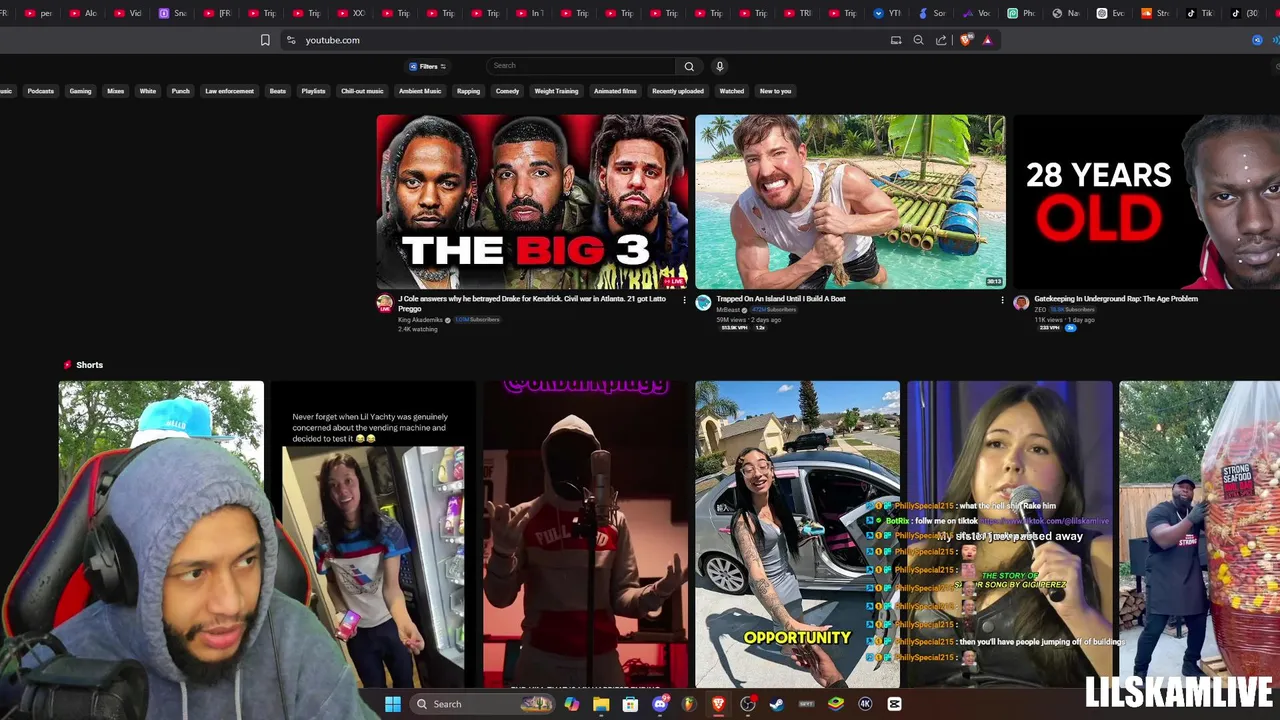Bookmark this page using bookmark icon

tap(265, 40)
